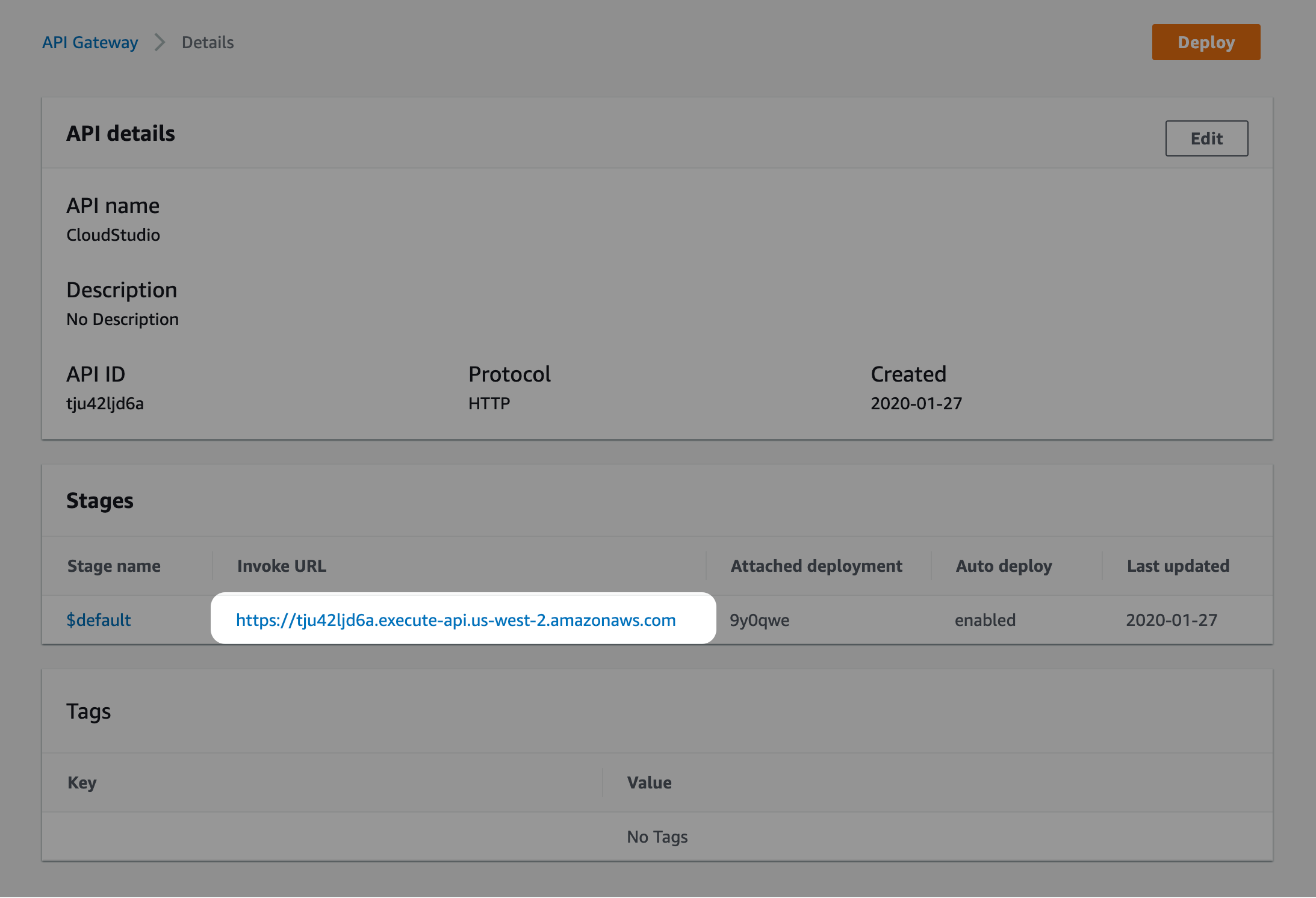Image resolution: width=1316 pixels, height=898 pixels.
Task: Click the No Tags placeholder row
Action: [x=657, y=837]
